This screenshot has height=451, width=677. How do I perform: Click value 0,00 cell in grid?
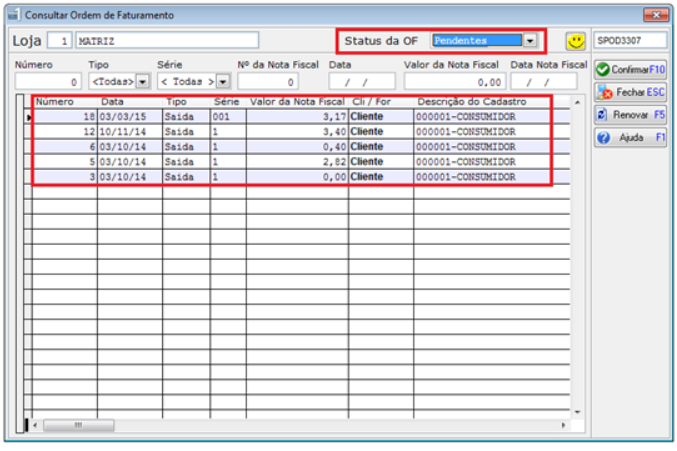(297, 177)
